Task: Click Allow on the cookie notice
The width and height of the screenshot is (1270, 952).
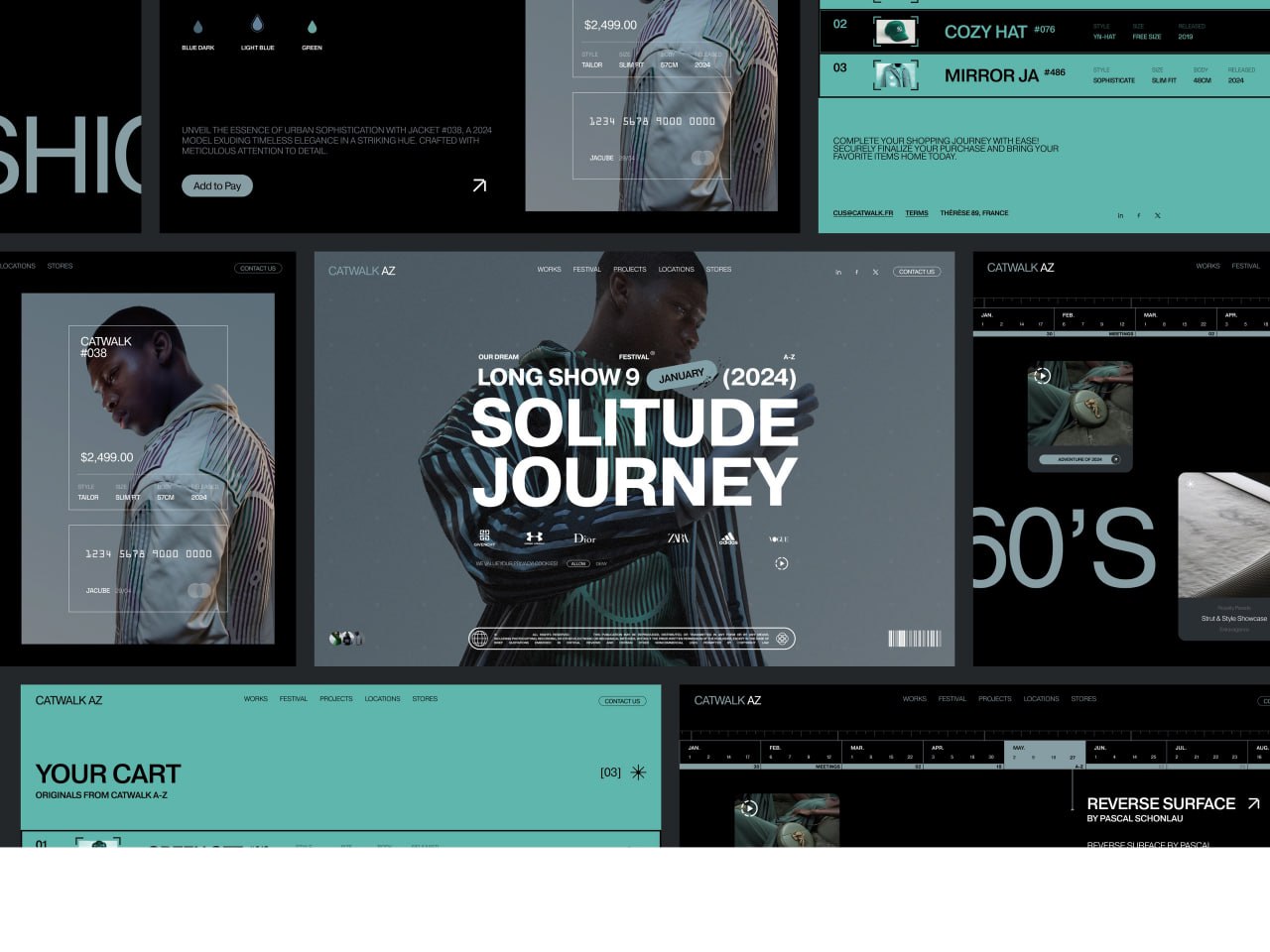Action: coord(578,563)
